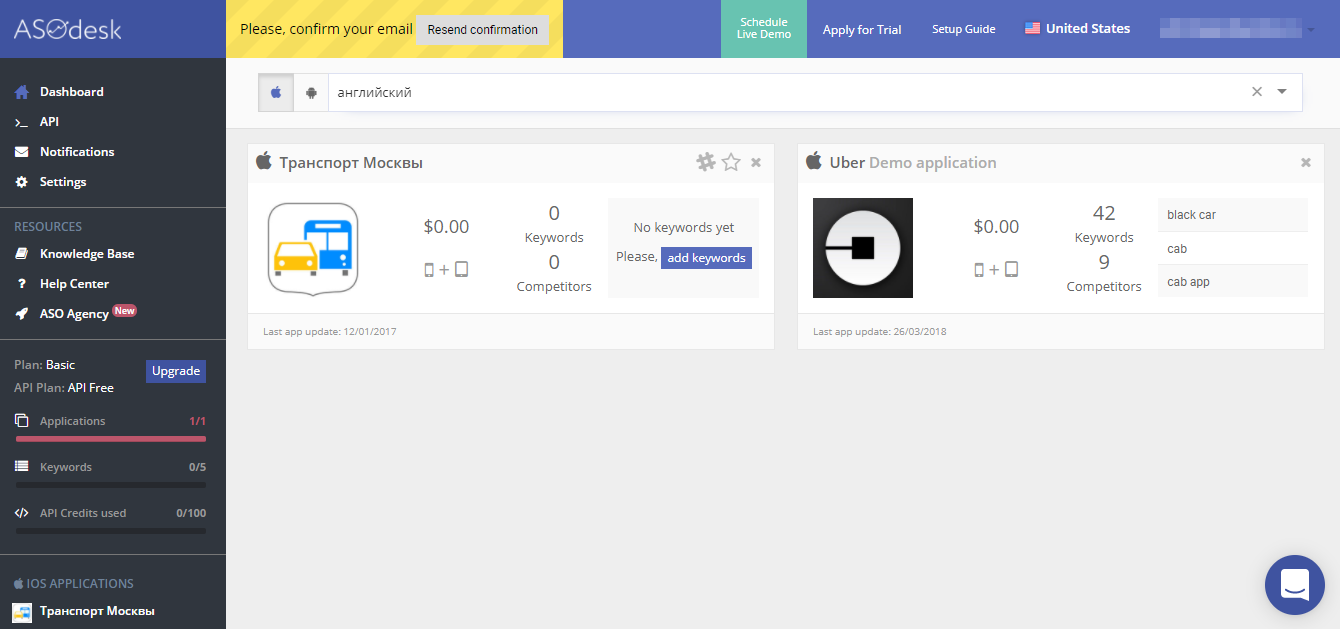1340x629 pixels.
Task: Open the Knowledge Base resource
Action: 86,253
